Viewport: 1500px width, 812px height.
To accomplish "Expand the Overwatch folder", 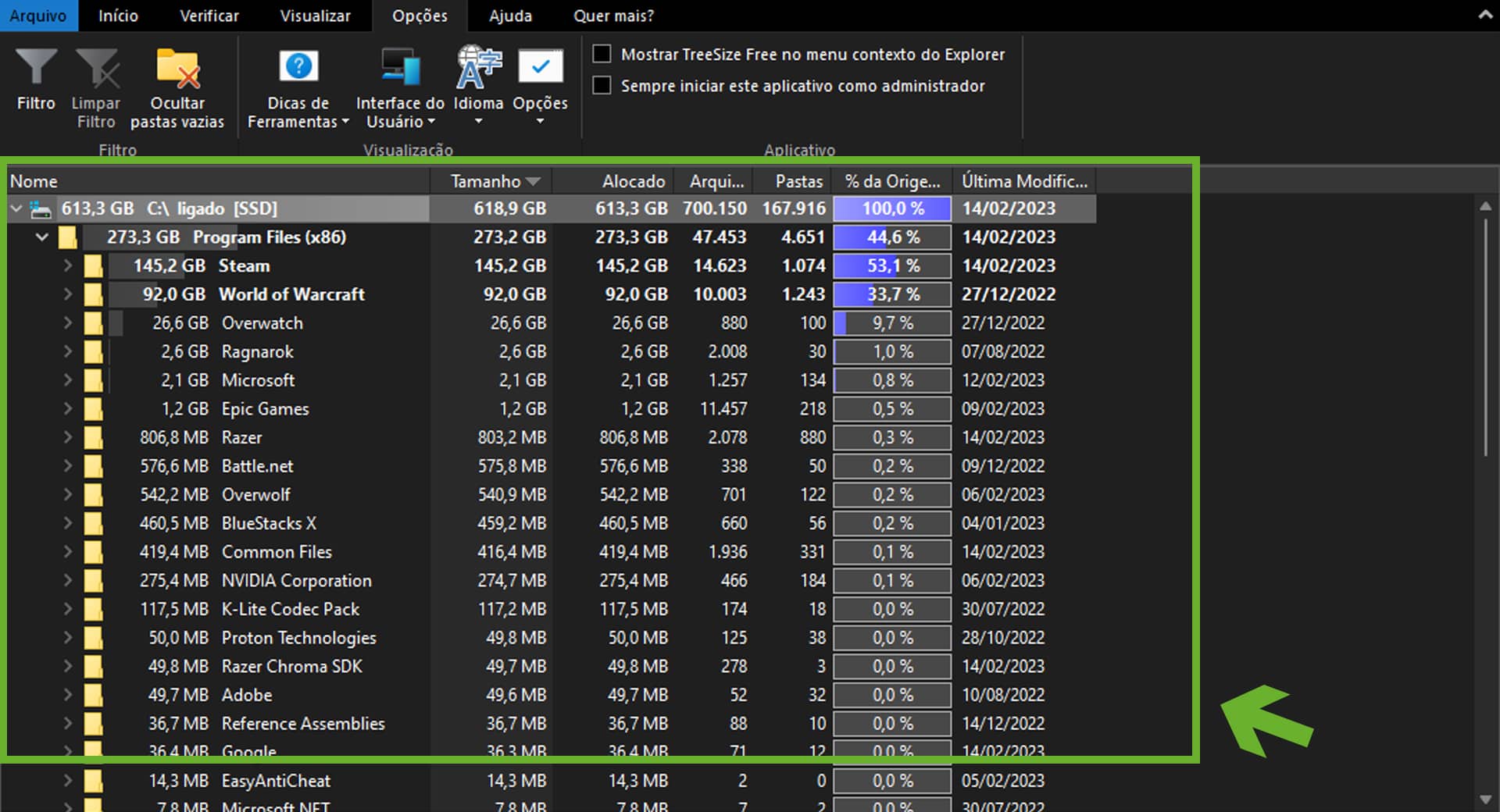I will coord(68,323).
